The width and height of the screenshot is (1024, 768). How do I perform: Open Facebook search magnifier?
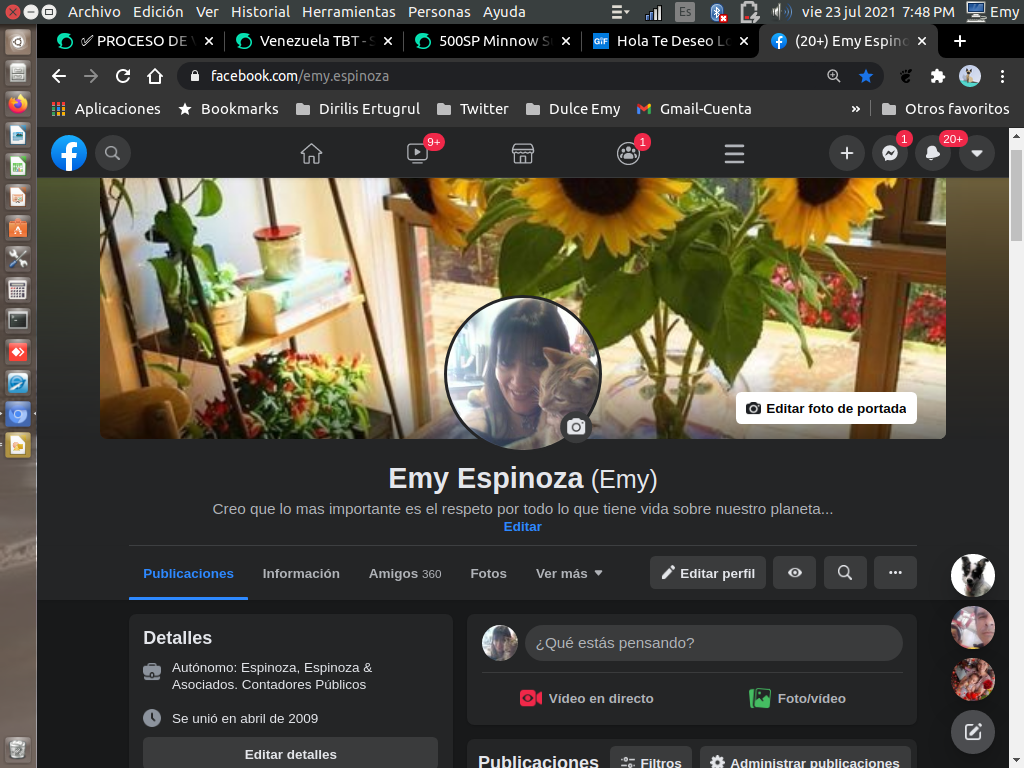click(x=112, y=153)
